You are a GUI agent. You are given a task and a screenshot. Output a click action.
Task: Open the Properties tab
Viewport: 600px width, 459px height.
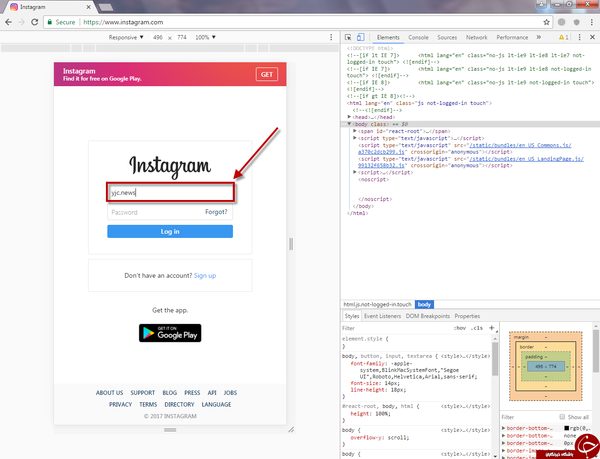coord(467,316)
